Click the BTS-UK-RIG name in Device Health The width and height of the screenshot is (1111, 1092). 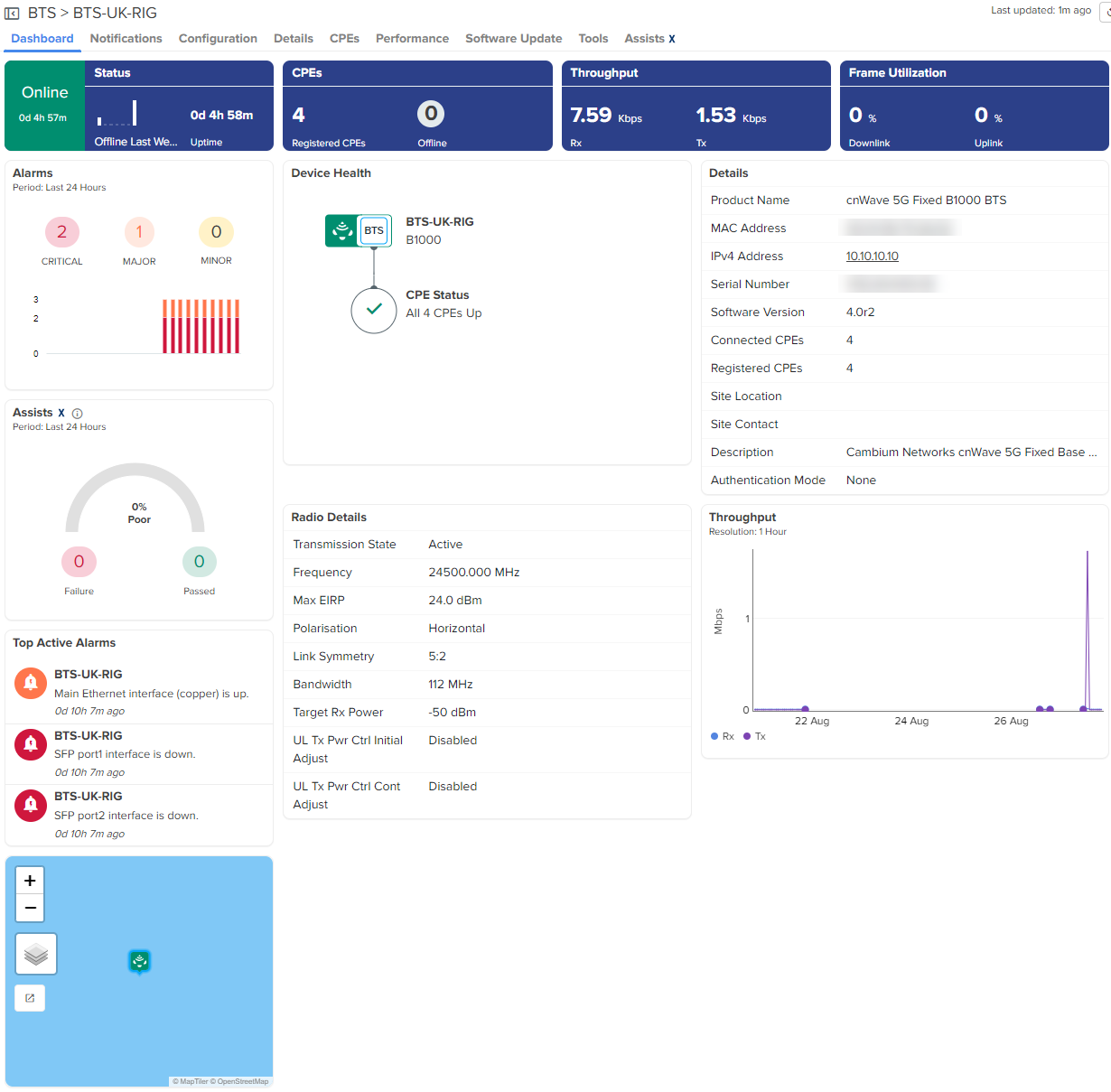click(440, 222)
